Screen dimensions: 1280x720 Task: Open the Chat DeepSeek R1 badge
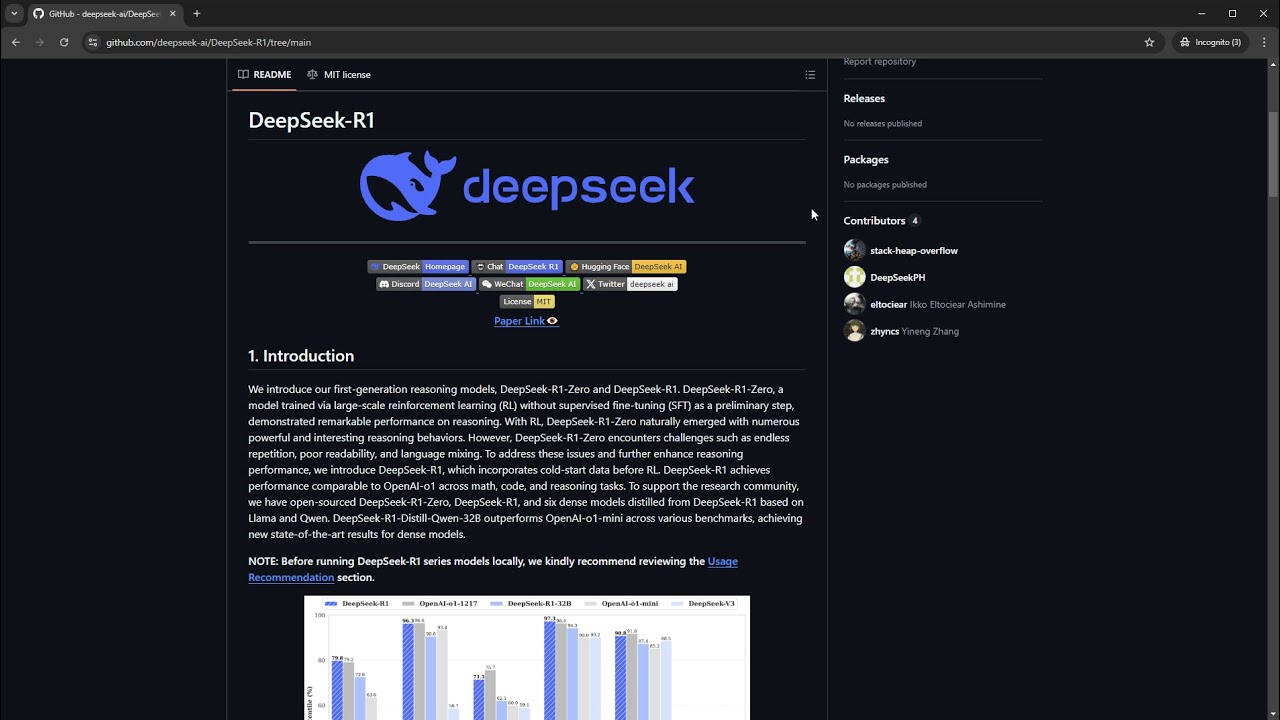tap(517, 267)
